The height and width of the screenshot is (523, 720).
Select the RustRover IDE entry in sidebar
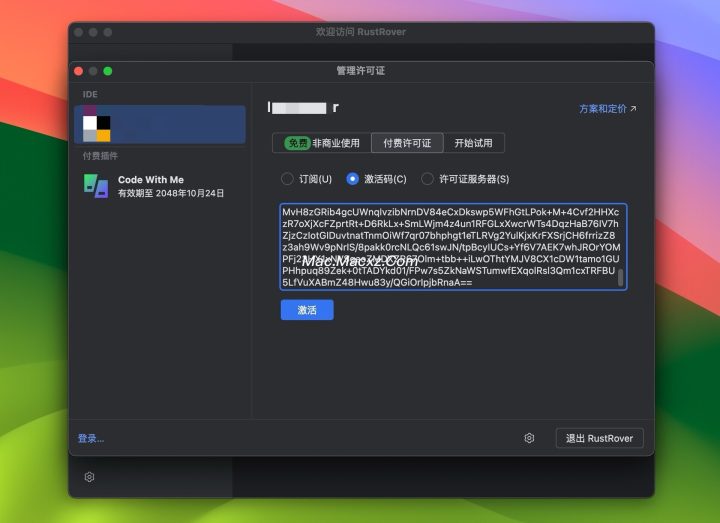pyautogui.click(x=160, y=124)
